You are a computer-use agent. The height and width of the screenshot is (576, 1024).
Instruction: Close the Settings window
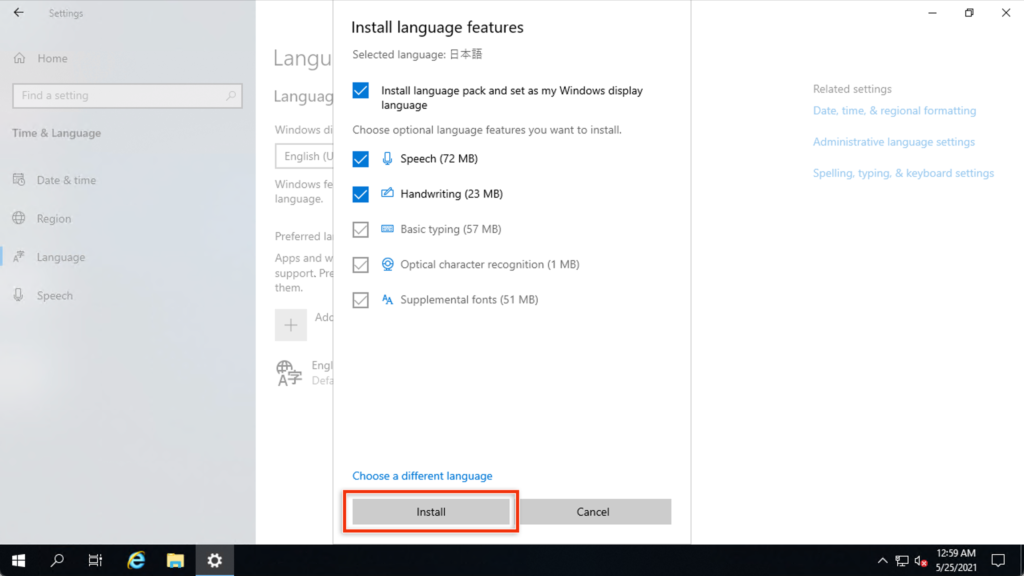click(x=1006, y=12)
